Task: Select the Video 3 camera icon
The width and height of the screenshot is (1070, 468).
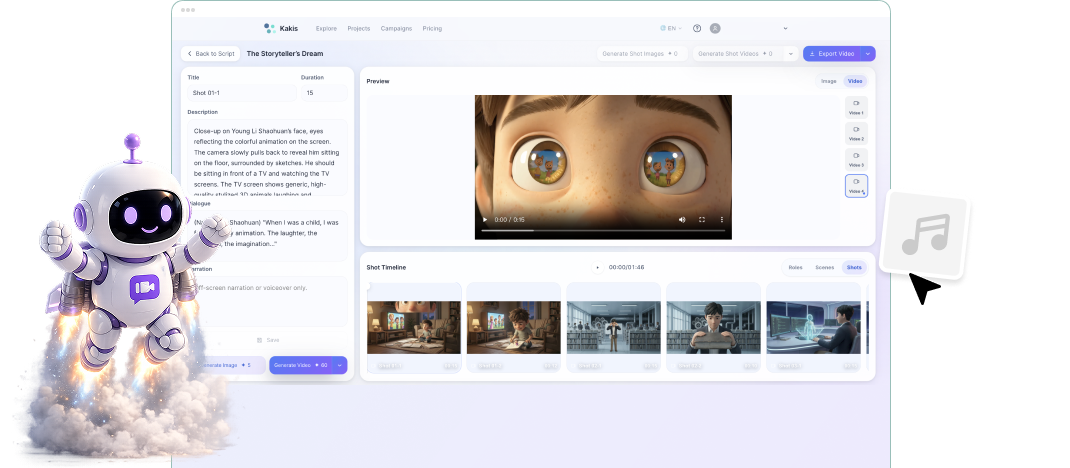Action: tap(856, 156)
